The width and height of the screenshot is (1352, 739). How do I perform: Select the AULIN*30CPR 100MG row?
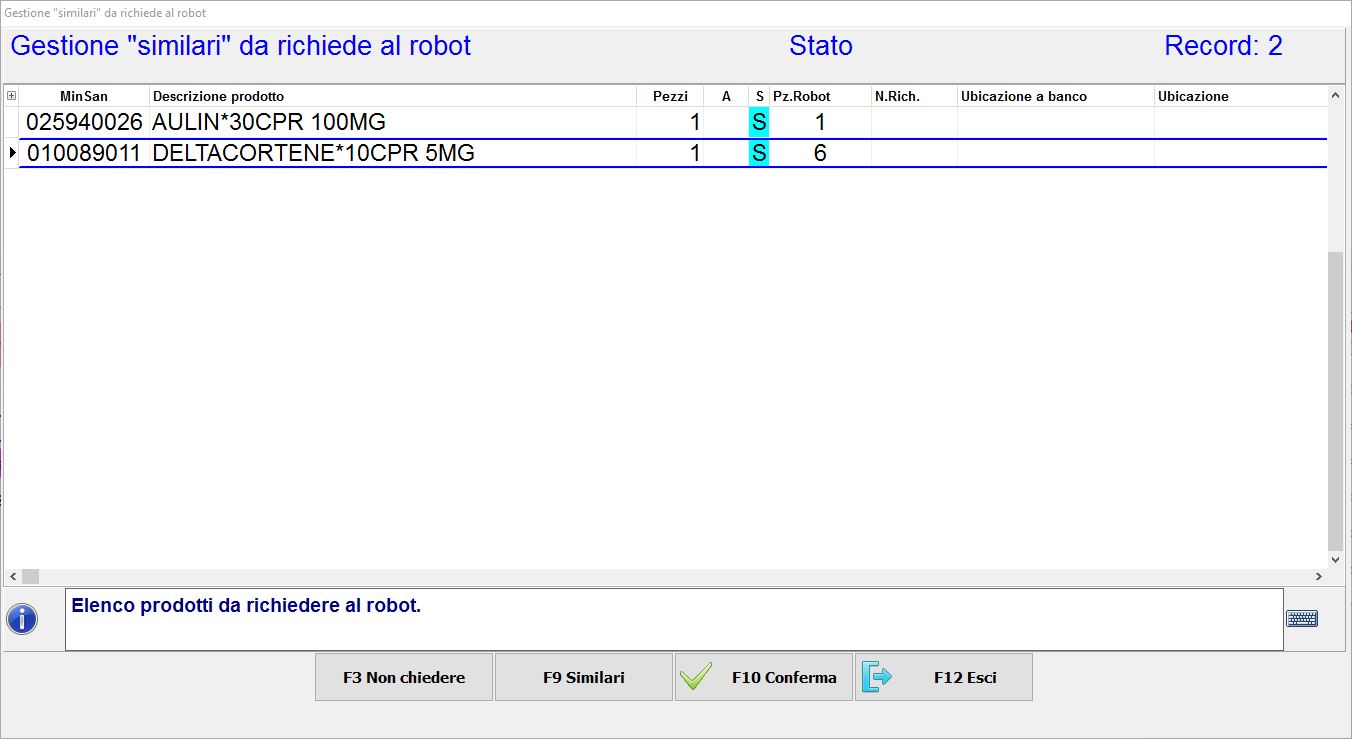click(268, 122)
